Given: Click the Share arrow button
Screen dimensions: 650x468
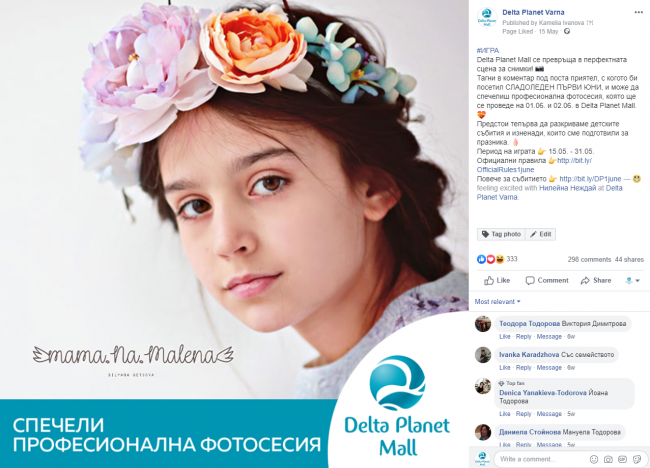Looking at the screenshot, I should tap(596, 281).
